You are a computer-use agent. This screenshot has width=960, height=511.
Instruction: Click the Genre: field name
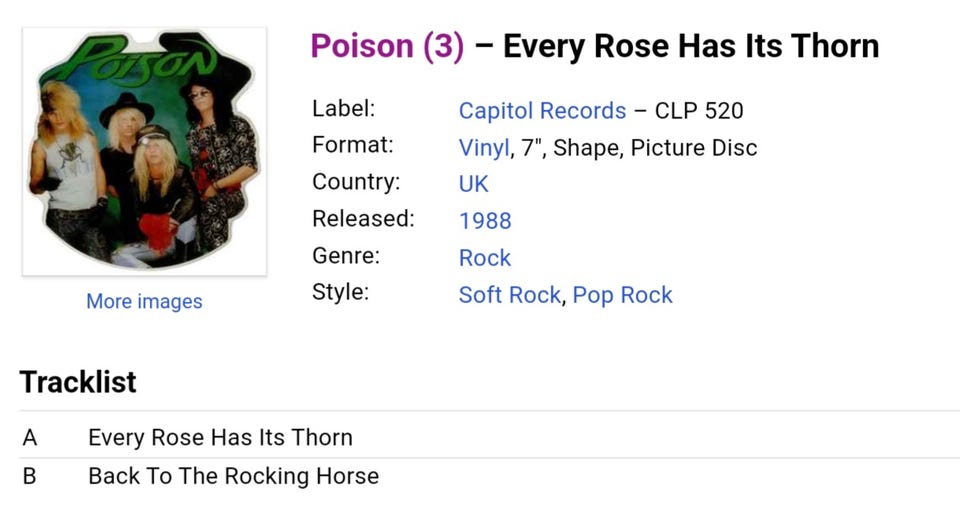click(346, 255)
